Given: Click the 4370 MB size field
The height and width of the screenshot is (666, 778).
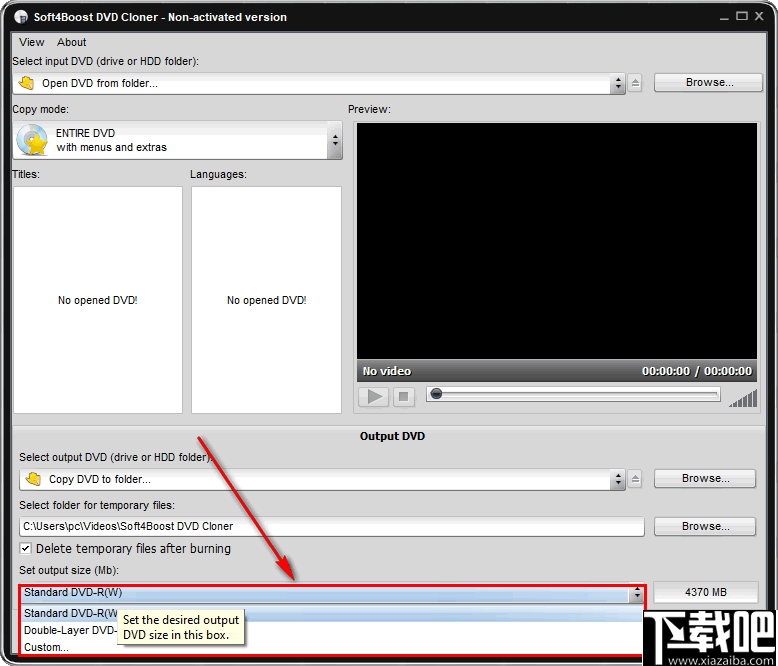Looking at the screenshot, I should click(706, 592).
